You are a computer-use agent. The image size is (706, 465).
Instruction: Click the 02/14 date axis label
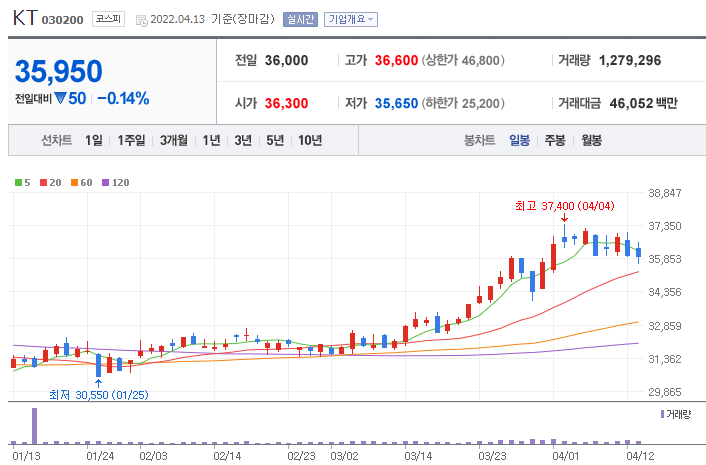pyautogui.click(x=227, y=456)
